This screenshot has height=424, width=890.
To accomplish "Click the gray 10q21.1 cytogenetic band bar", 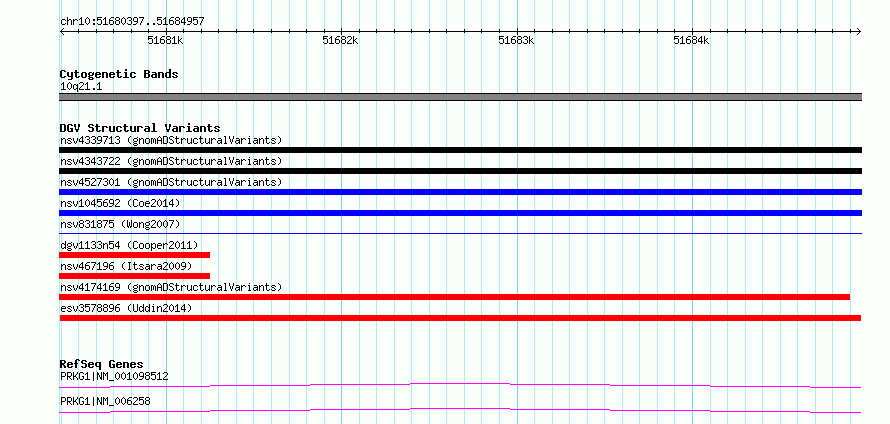I will pyautogui.click(x=460, y=97).
